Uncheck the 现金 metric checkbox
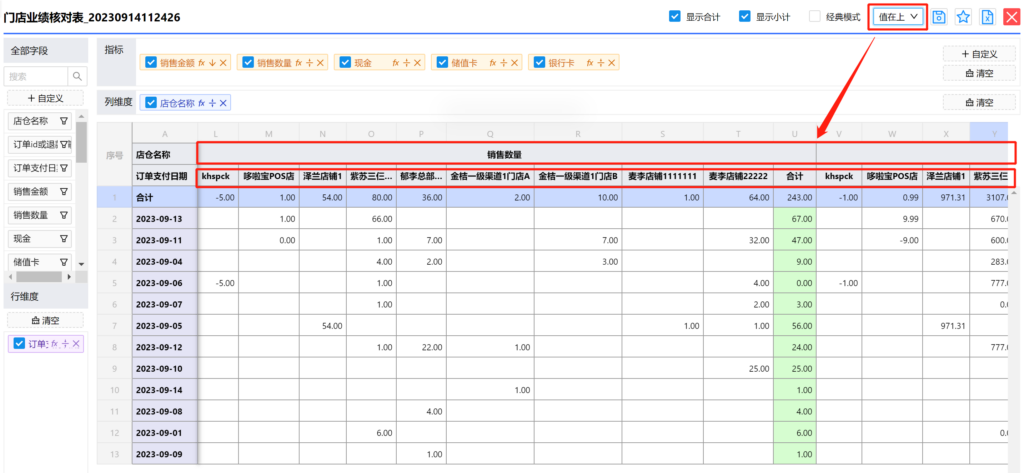1024x473 pixels. [x=345, y=63]
